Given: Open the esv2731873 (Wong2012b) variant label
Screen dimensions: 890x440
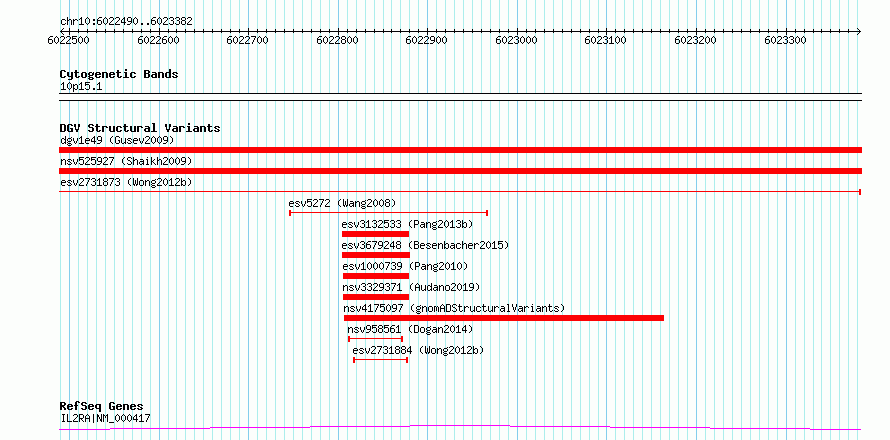Looking at the screenshot, I should point(126,182).
